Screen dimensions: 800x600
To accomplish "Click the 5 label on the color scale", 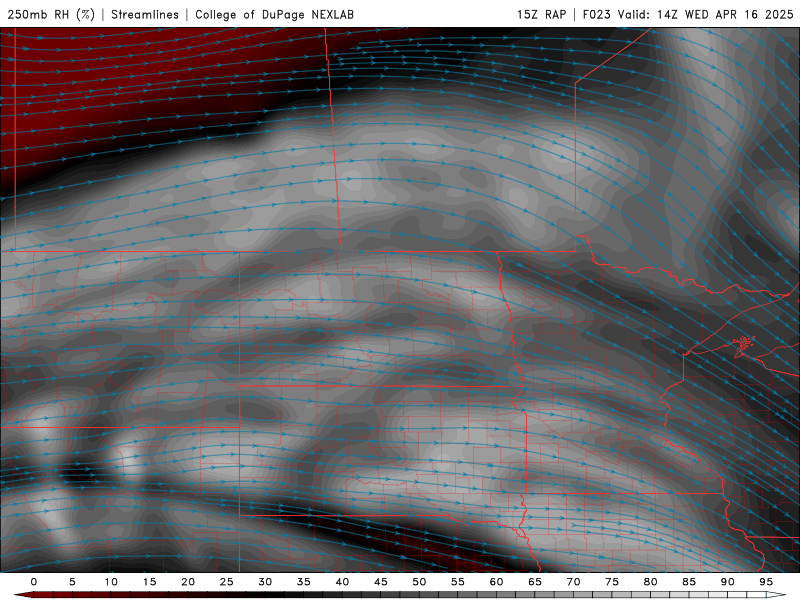I will click(72, 582).
